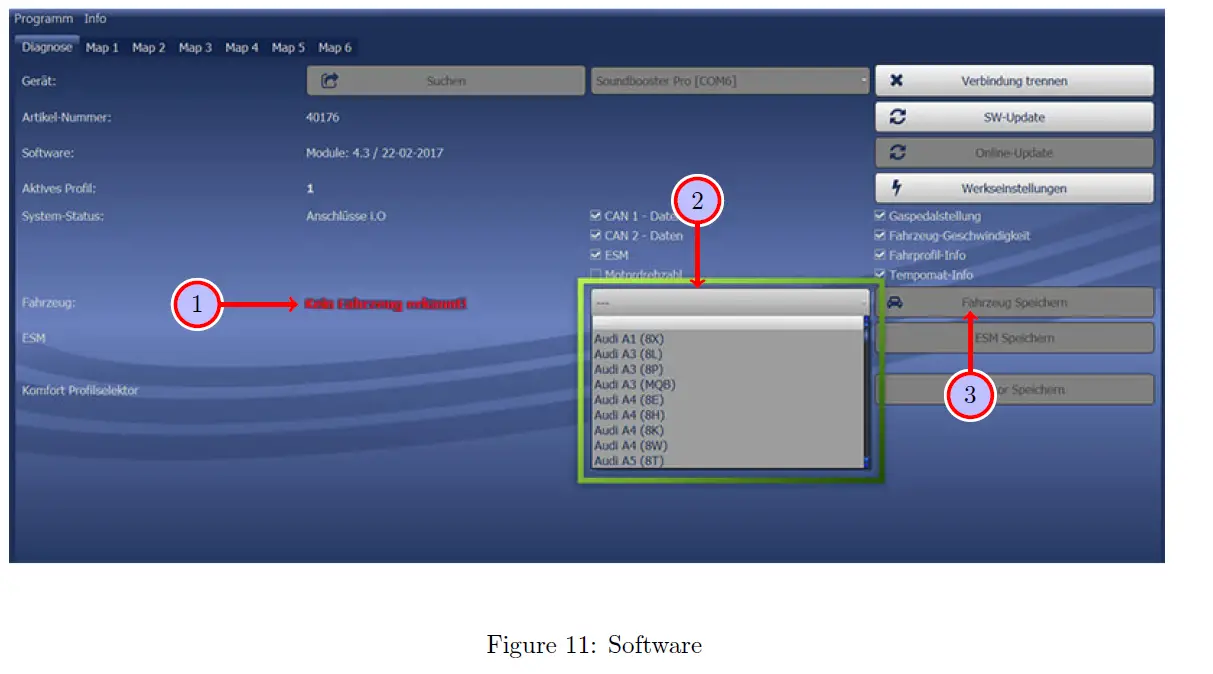Click the Anschlüsse i.O status text
This screenshot has width=1213, height=674.
point(346,216)
